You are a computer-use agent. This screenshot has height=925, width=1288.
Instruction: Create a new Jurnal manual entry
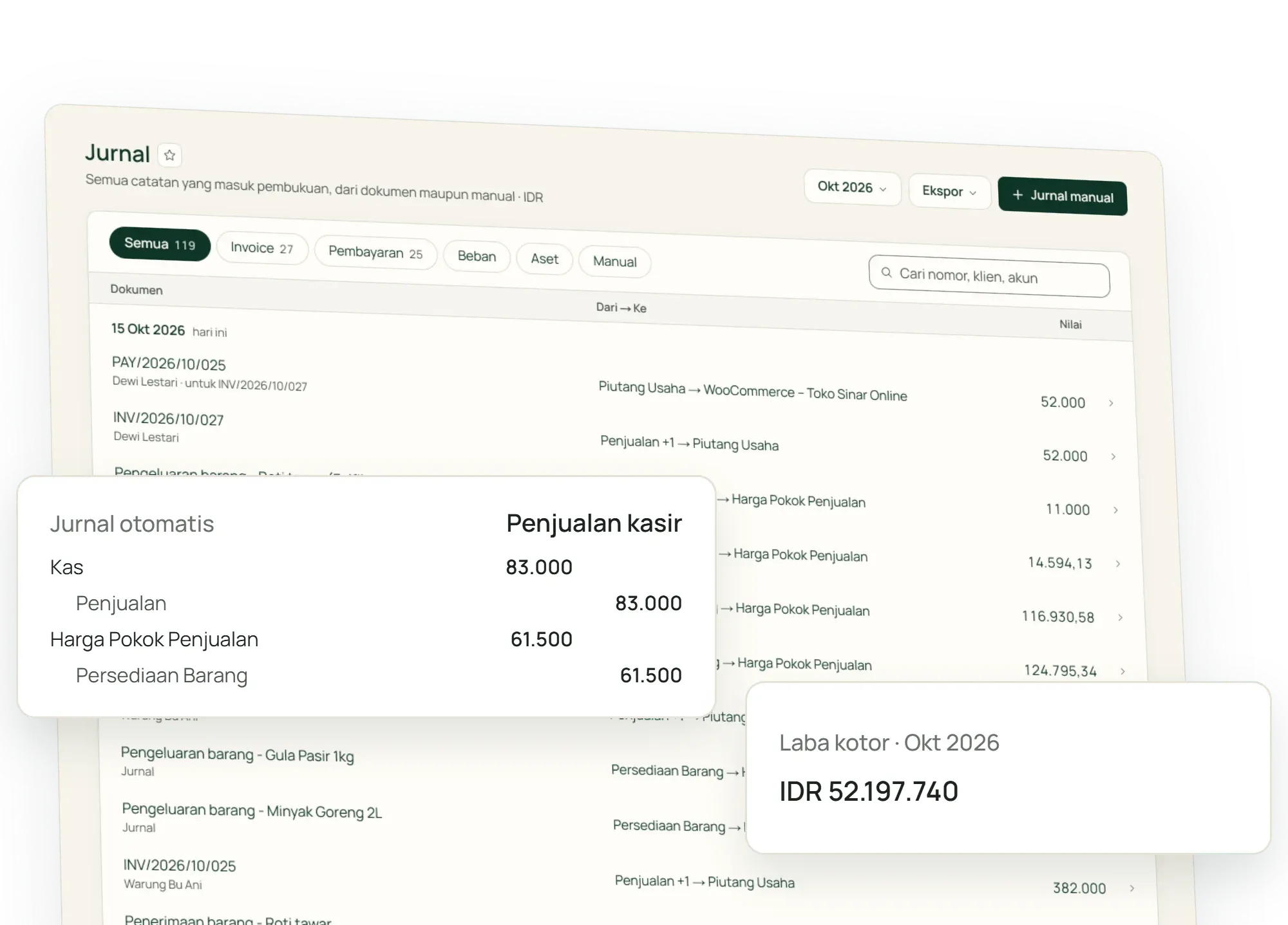[1062, 196]
